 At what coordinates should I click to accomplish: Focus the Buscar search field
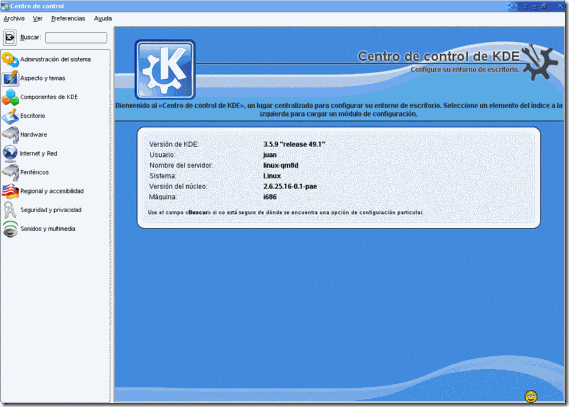(76, 37)
